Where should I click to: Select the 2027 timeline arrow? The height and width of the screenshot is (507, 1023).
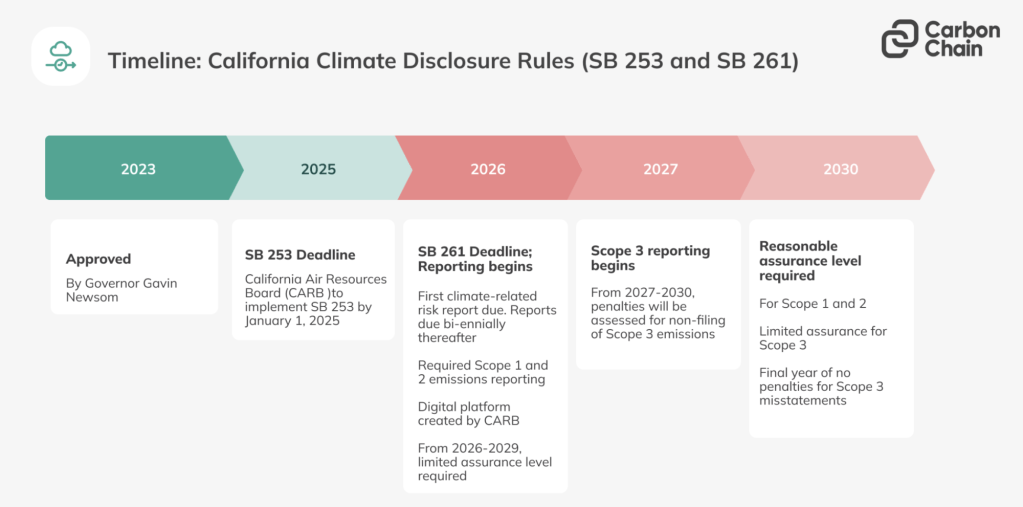click(x=660, y=168)
